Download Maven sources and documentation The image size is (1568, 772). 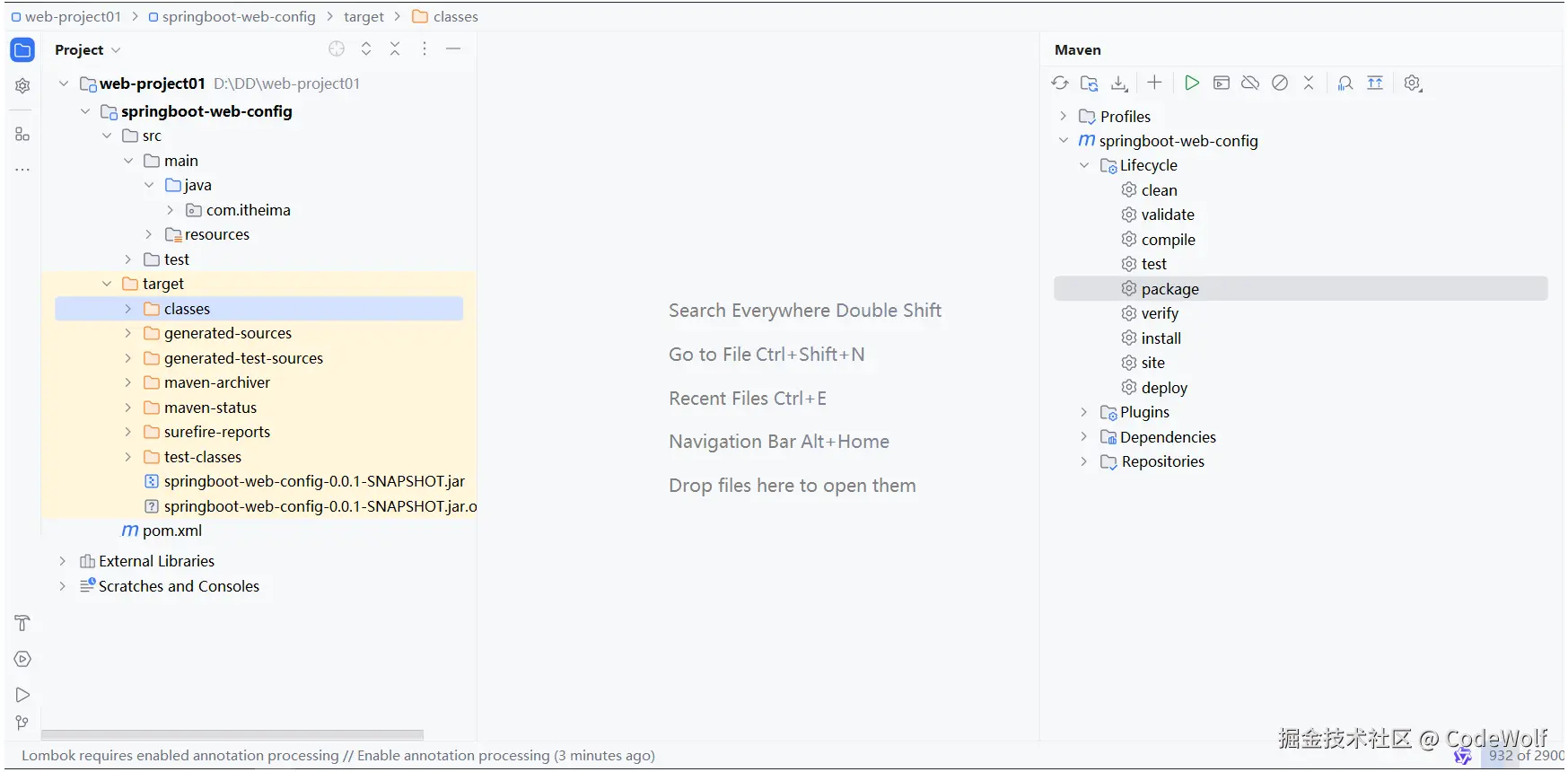coord(1119,83)
